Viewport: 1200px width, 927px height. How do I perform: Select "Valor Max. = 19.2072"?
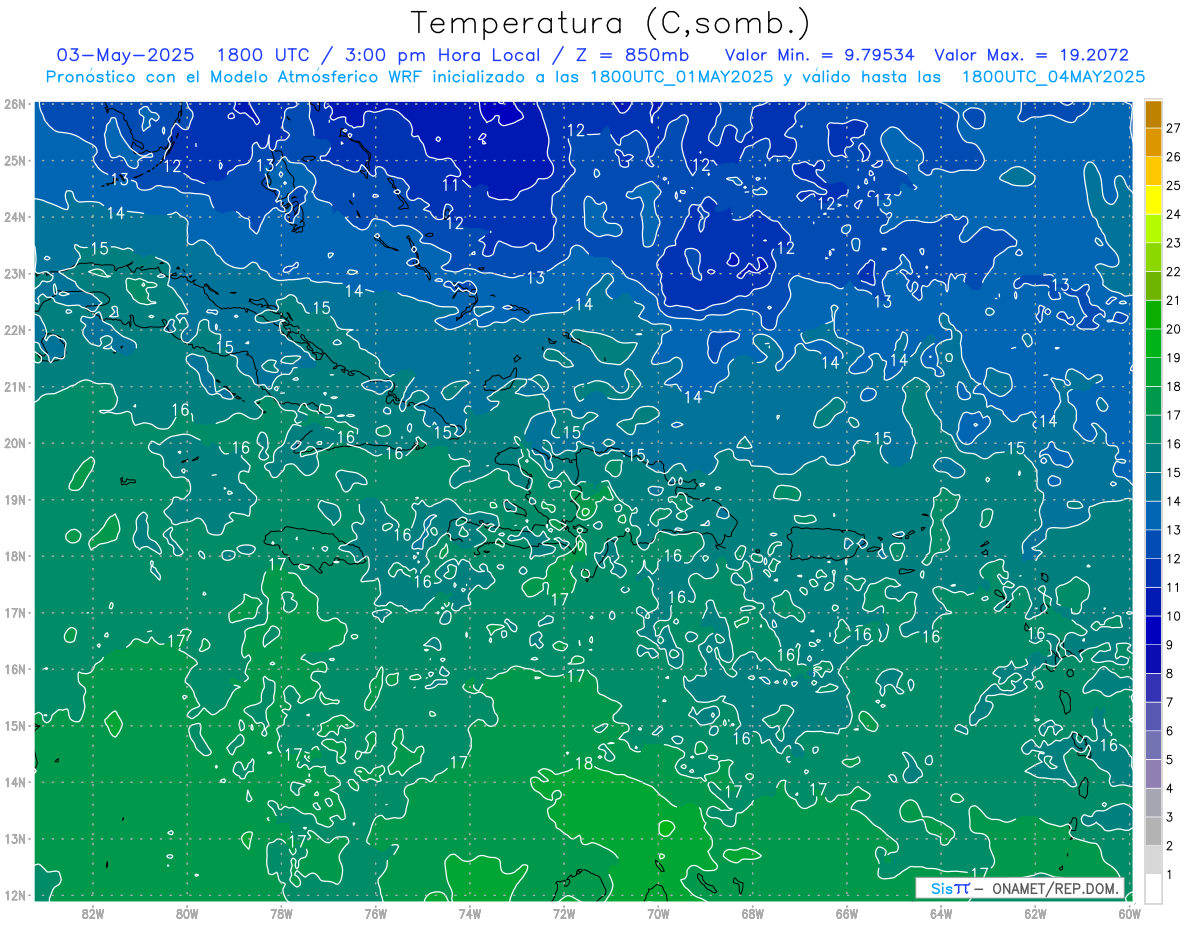pyautogui.click(x=1031, y=55)
